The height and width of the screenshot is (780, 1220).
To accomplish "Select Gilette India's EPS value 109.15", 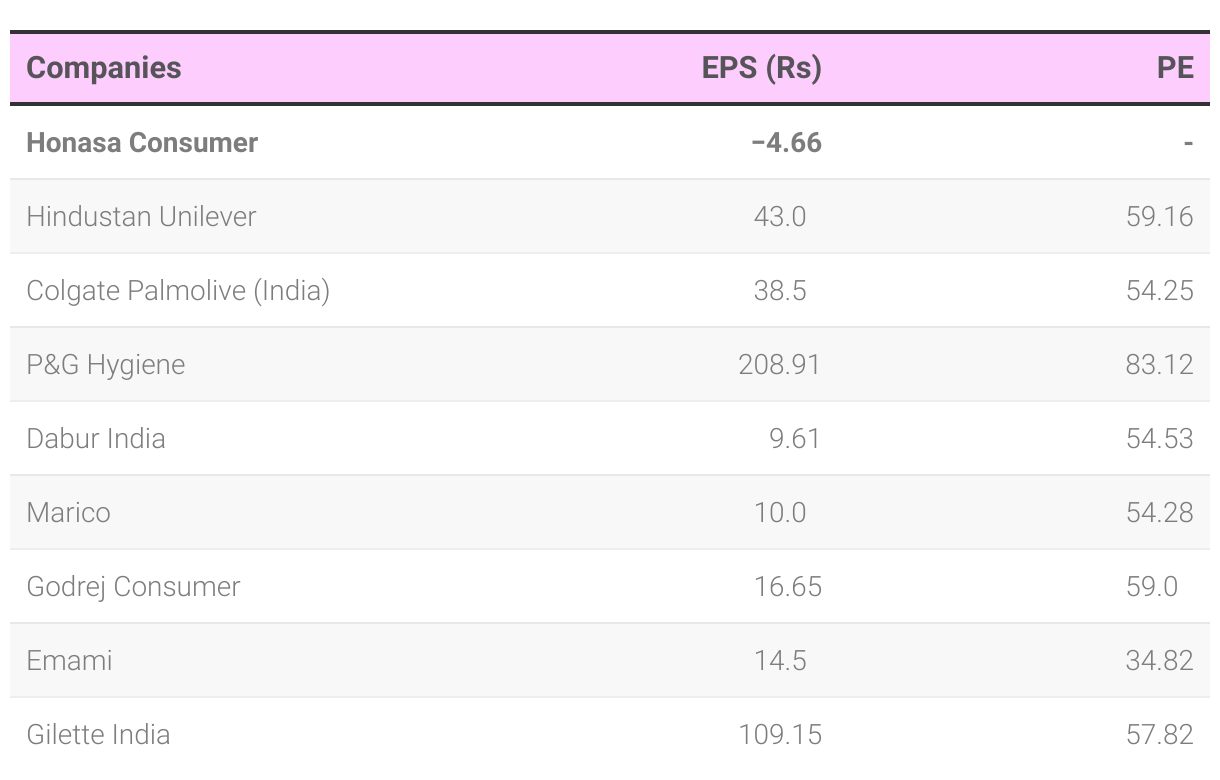I will [780, 735].
